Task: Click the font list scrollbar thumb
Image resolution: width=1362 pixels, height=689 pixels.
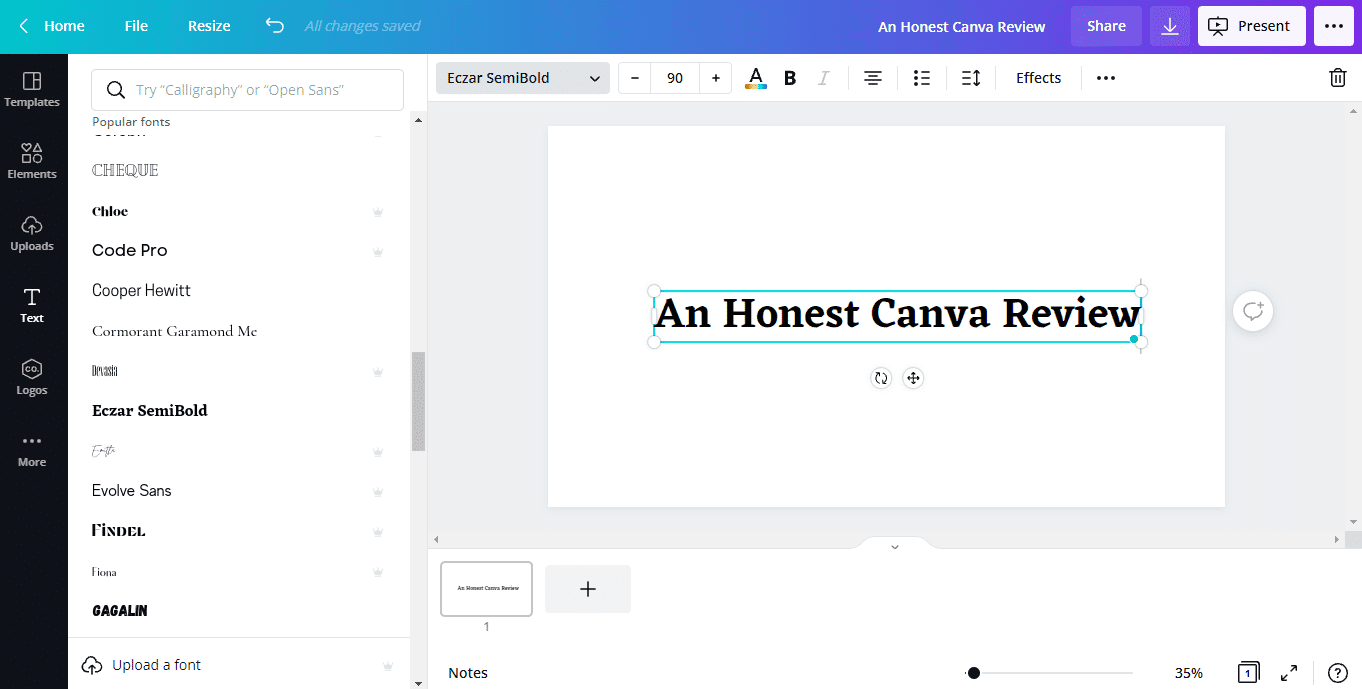Action: (418, 401)
